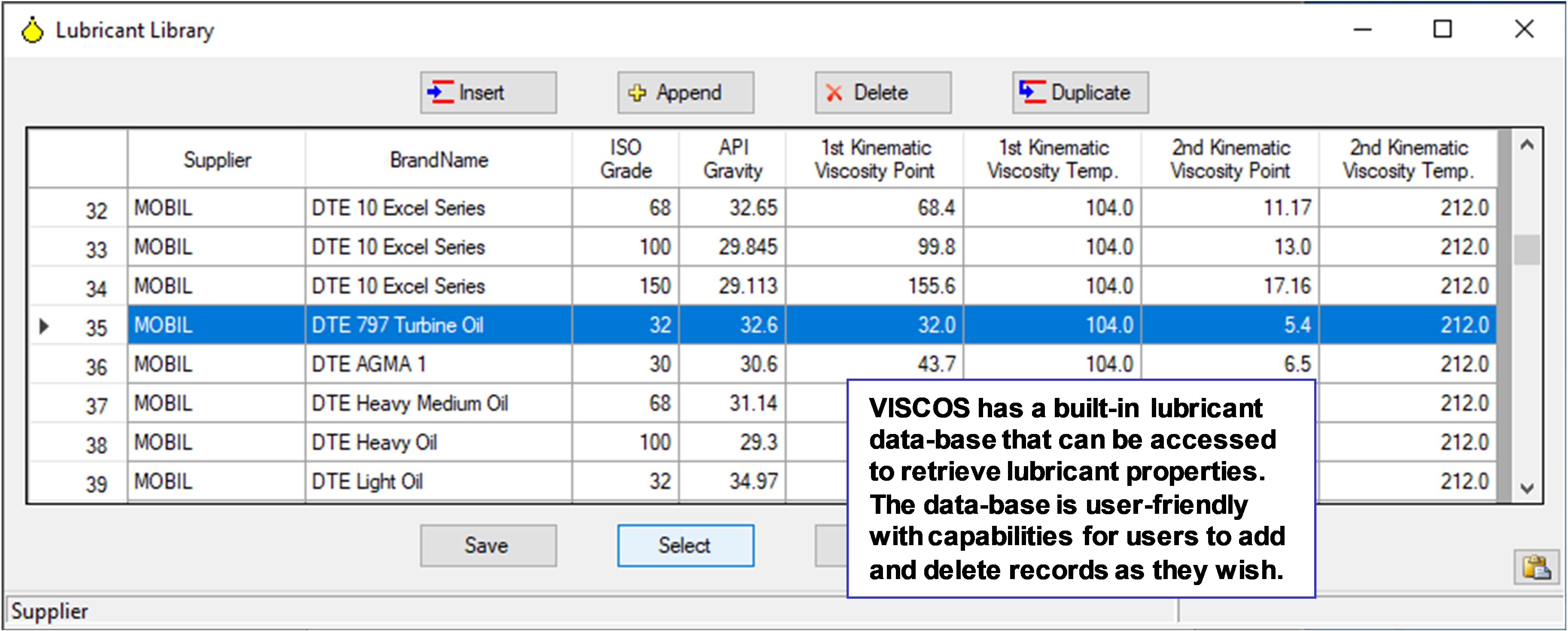Click the scrollbar up arrow
This screenshot has width=1568, height=631.
1527,146
